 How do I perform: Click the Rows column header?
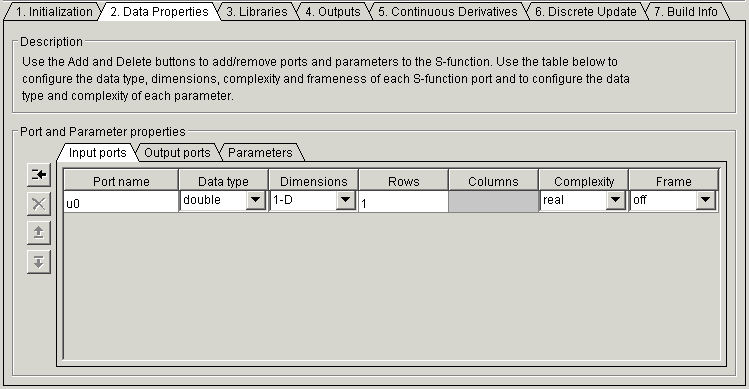pyautogui.click(x=404, y=181)
